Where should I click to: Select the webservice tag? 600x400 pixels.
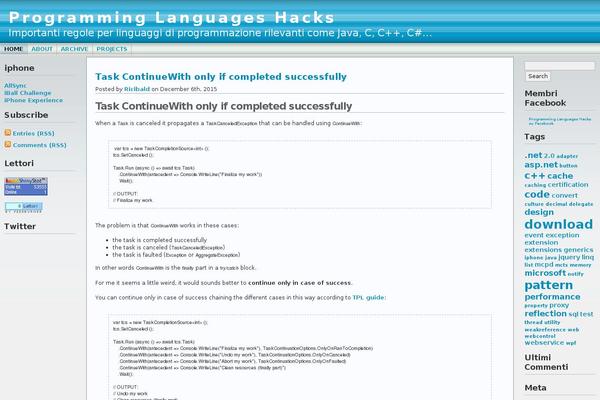pos(544,343)
